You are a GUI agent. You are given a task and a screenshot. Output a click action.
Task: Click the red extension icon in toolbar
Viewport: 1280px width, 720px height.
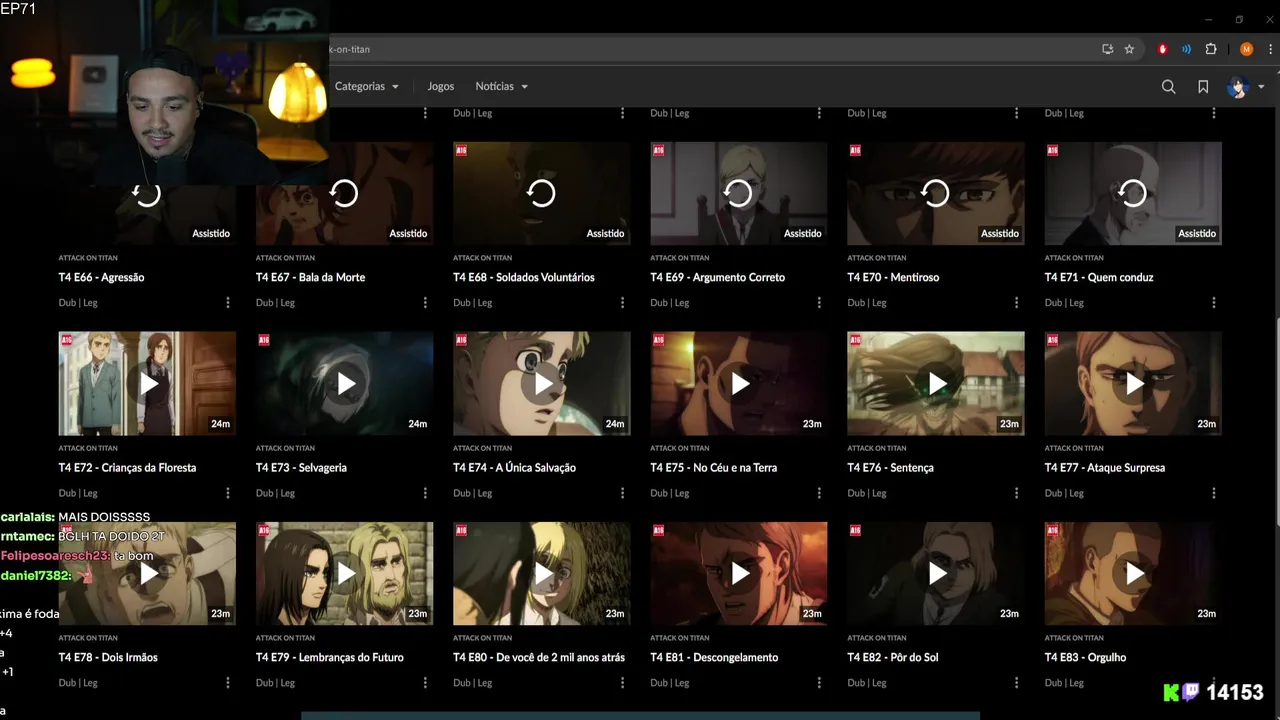pos(1162,49)
